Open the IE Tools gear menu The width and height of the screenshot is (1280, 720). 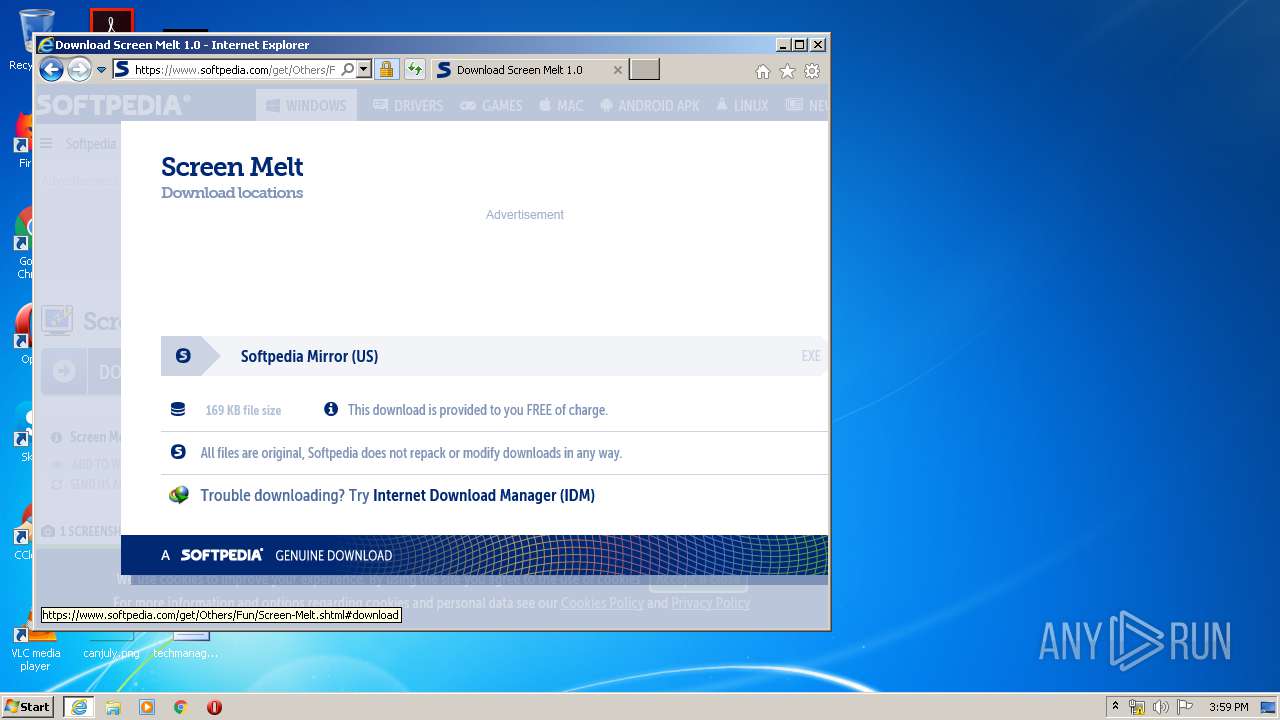[x=812, y=71]
